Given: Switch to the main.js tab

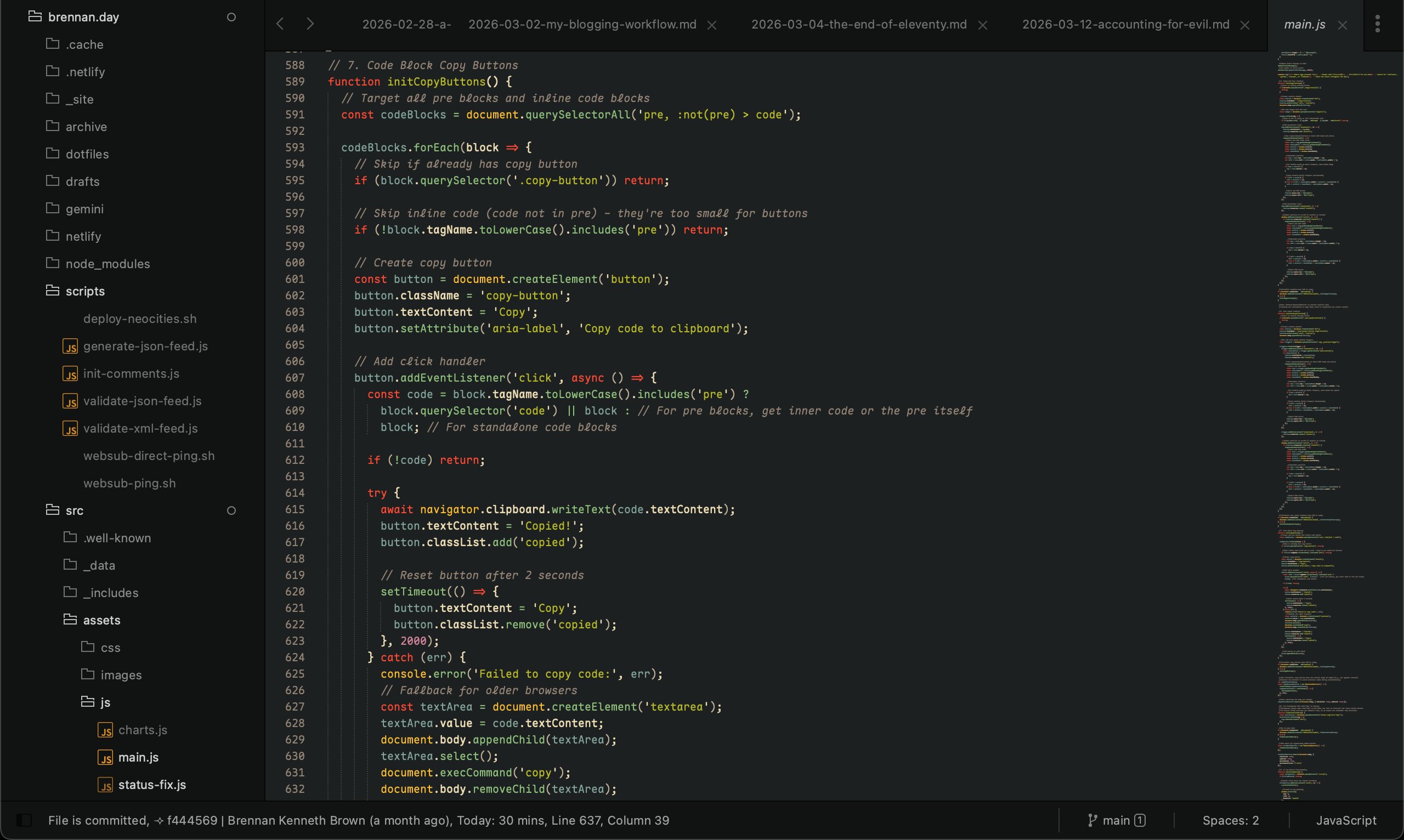Looking at the screenshot, I should click(x=1304, y=24).
